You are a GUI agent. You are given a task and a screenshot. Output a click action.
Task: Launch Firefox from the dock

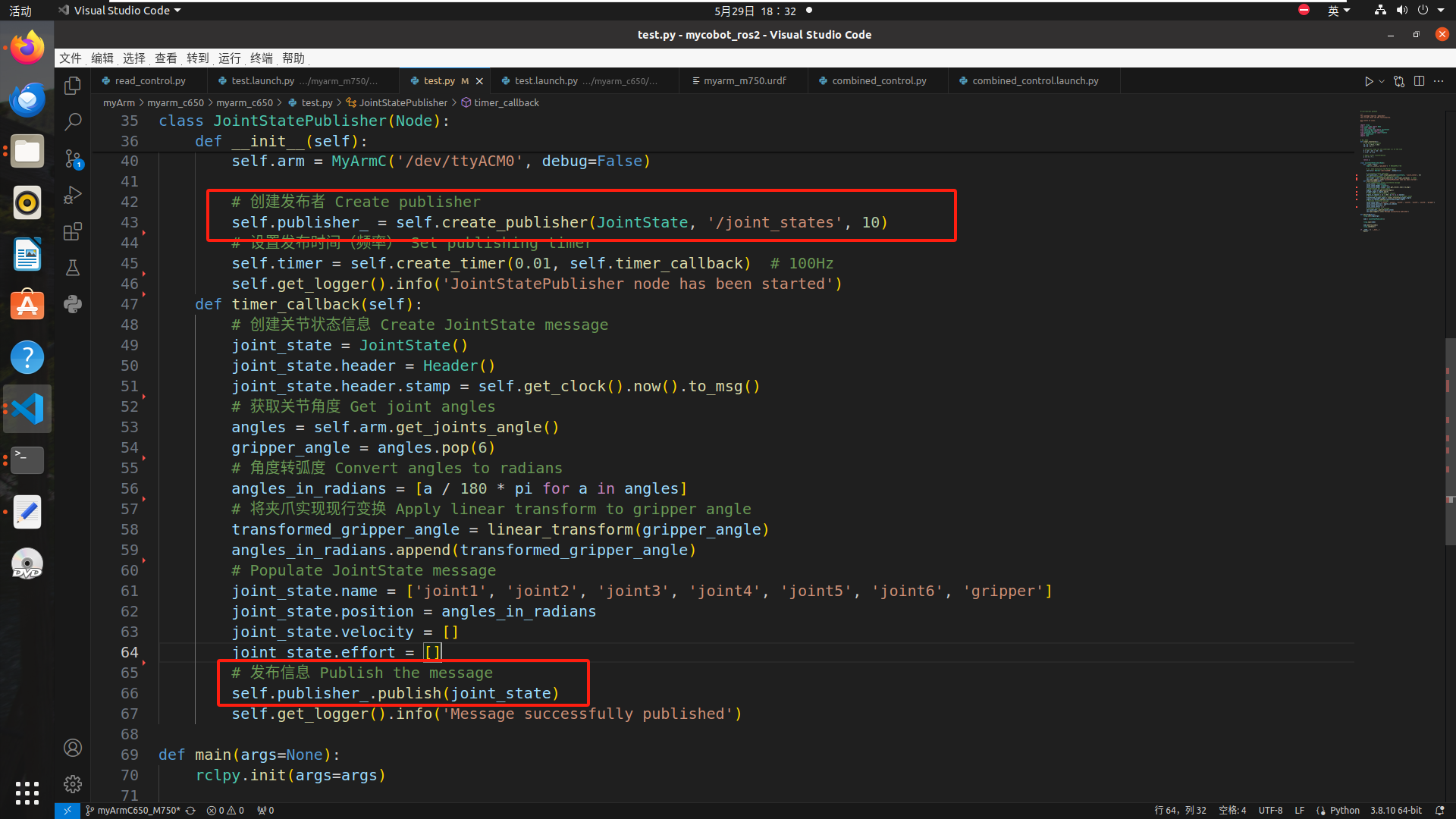(27, 49)
